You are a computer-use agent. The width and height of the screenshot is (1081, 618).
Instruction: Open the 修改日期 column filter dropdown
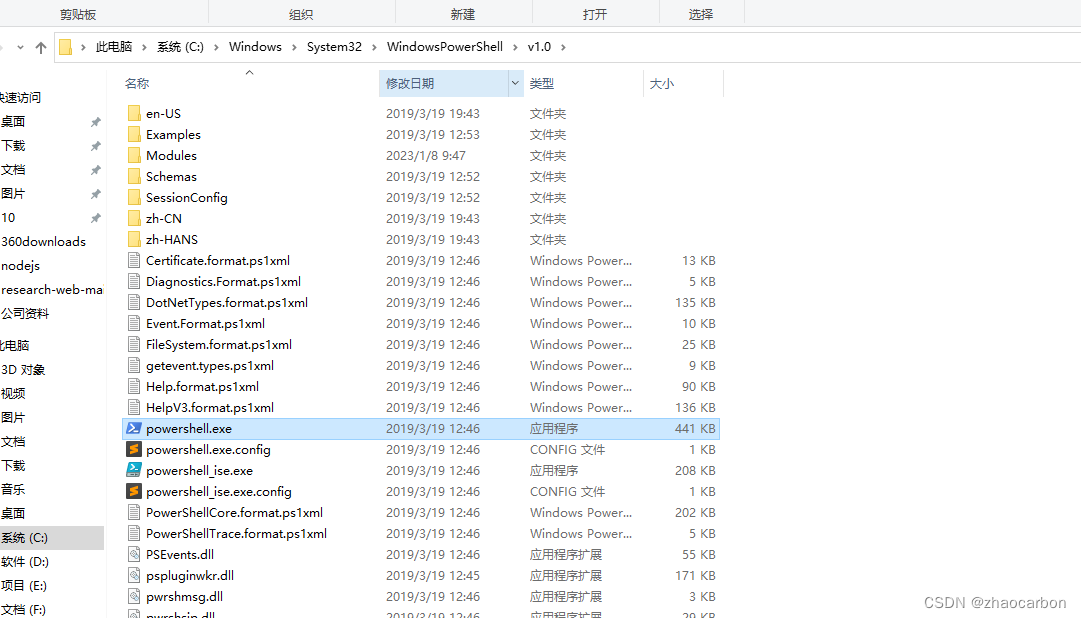[x=513, y=83]
